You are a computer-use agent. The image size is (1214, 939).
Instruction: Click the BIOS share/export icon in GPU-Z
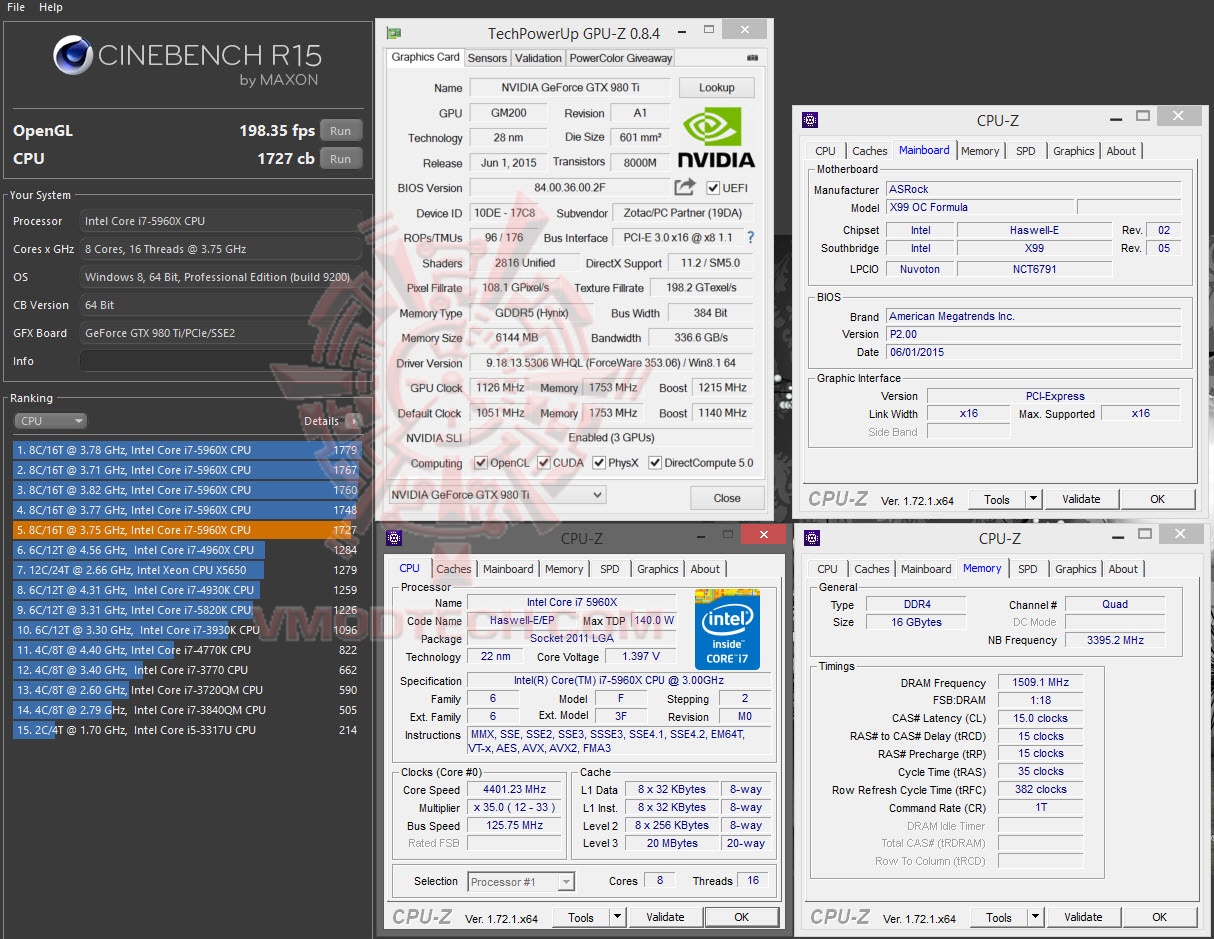pyautogui.click(x=685, y=187)
